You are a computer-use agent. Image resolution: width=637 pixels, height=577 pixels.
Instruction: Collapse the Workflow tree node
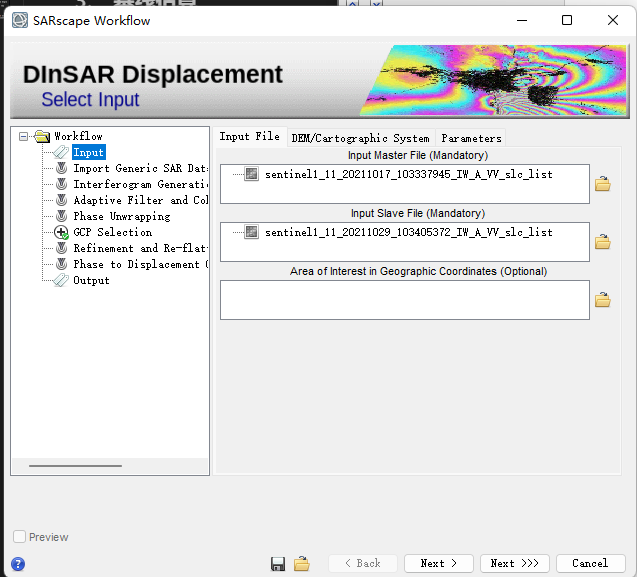[24, 137]
